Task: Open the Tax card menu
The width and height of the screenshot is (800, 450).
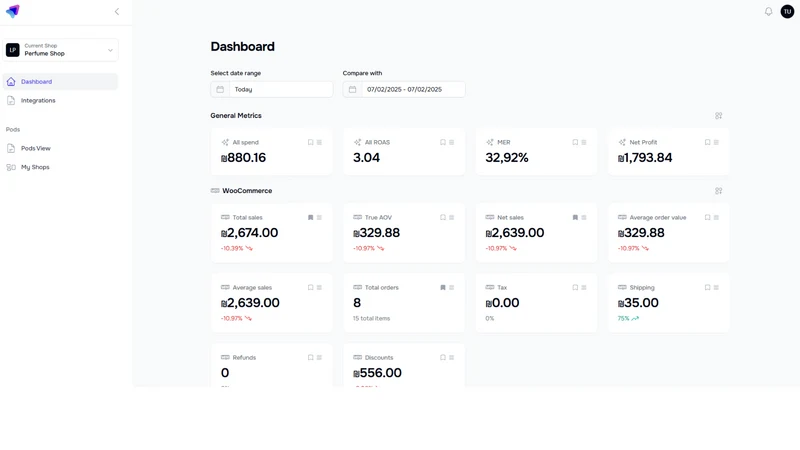Action: (x=584, y=288)
